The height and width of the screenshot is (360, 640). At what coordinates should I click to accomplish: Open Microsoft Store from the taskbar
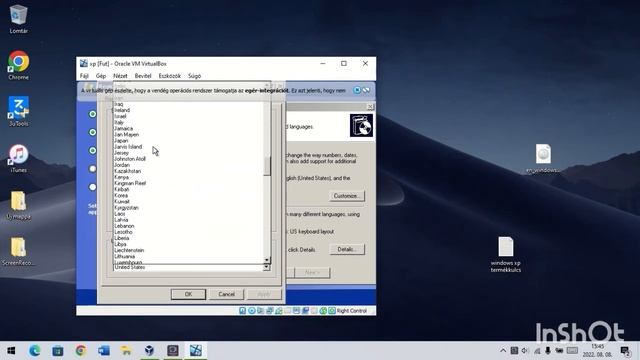(x=58, y=351)
